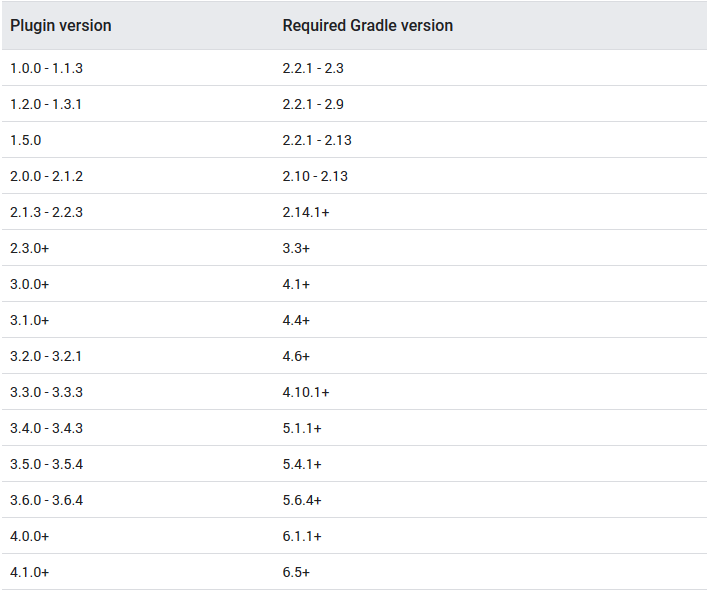The width and height of the screenshot is (710, 590).
Task: Click plugin version 3.6.0 - 3.6.4
Action: coord(47,500)
